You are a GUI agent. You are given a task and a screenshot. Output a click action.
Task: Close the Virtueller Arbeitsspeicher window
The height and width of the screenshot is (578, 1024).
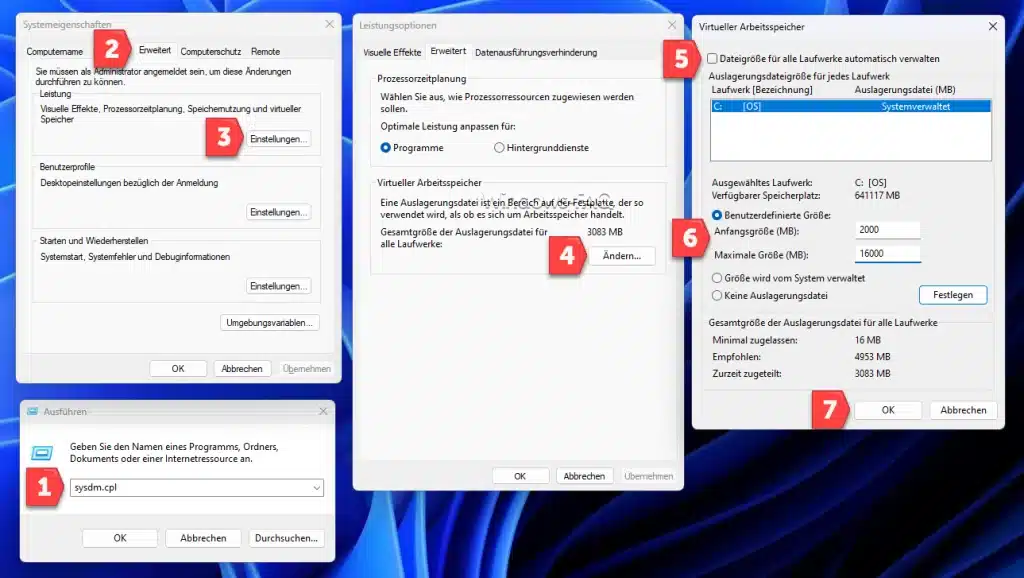pyautogui.click(x=993, y=26)
